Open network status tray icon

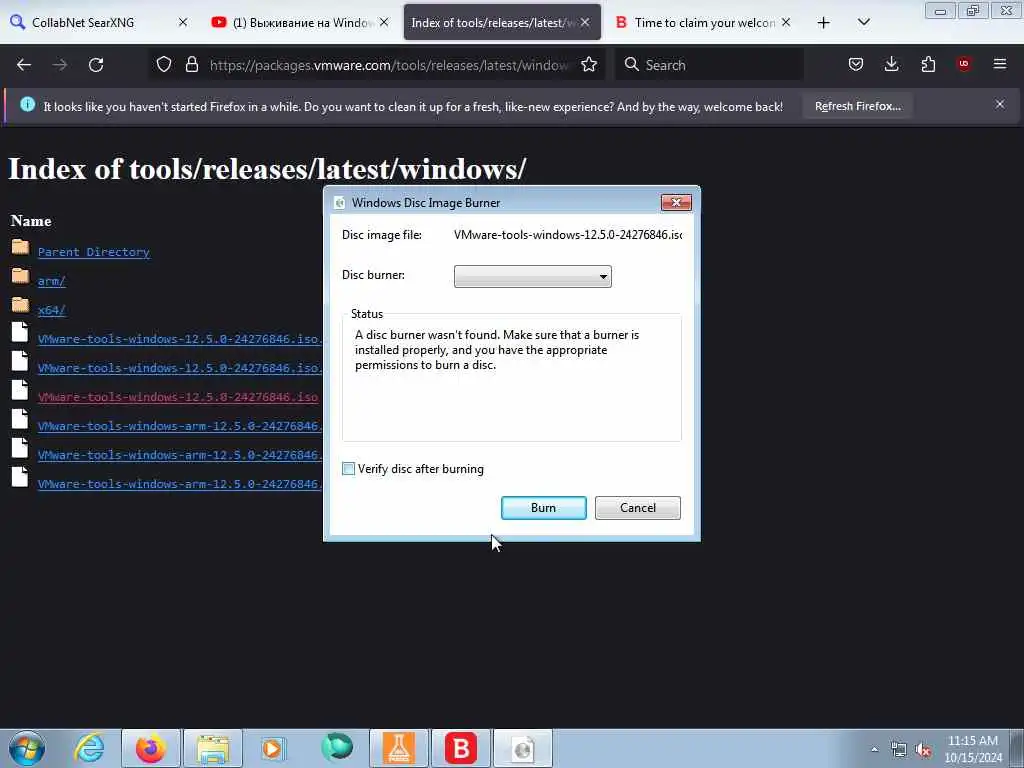(x=899, y=750)
